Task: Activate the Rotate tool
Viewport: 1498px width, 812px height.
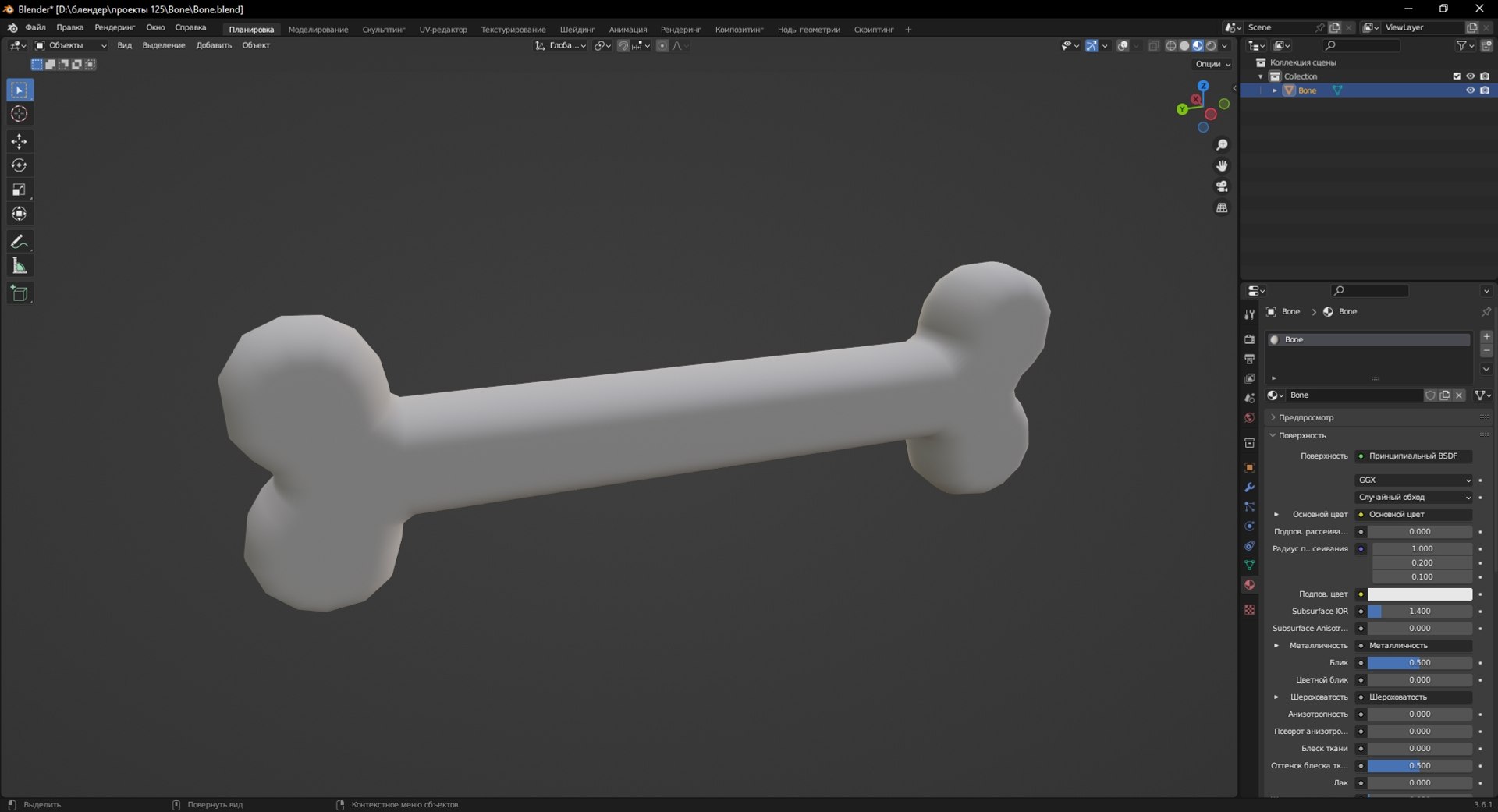Action: (x=20, y=165)
